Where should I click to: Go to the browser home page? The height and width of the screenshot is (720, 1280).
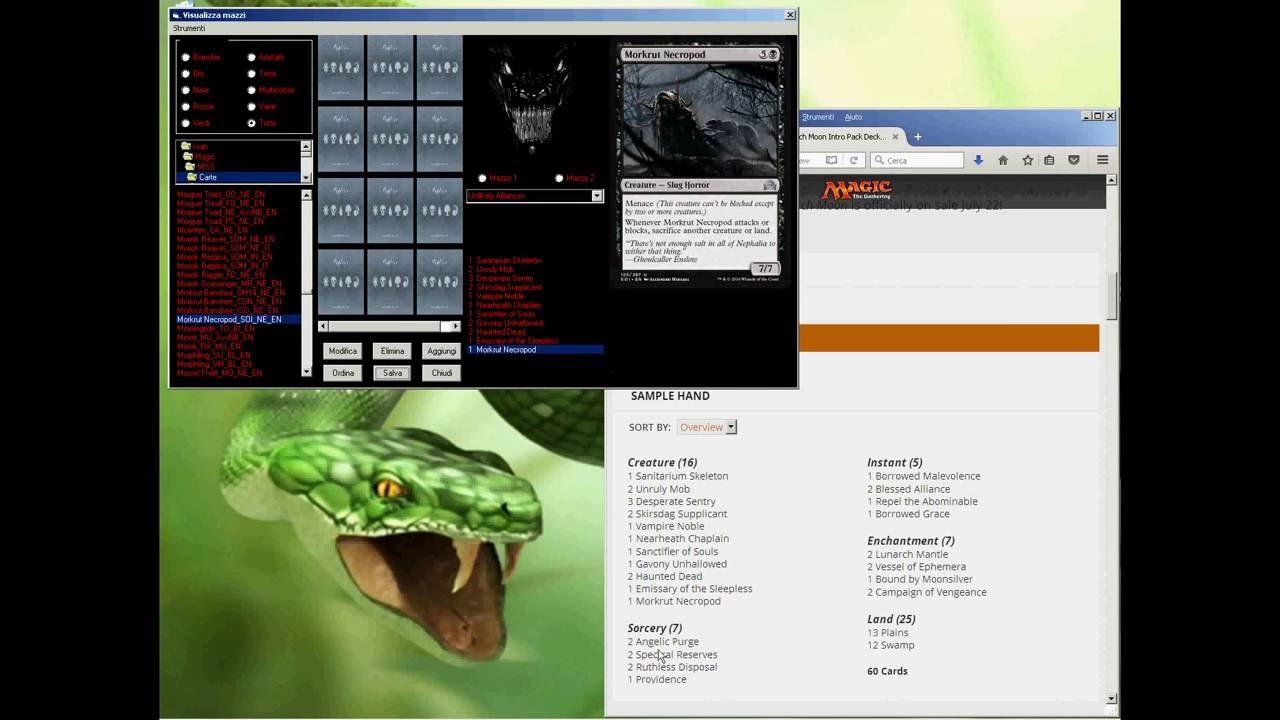[x=1003, y=160]
